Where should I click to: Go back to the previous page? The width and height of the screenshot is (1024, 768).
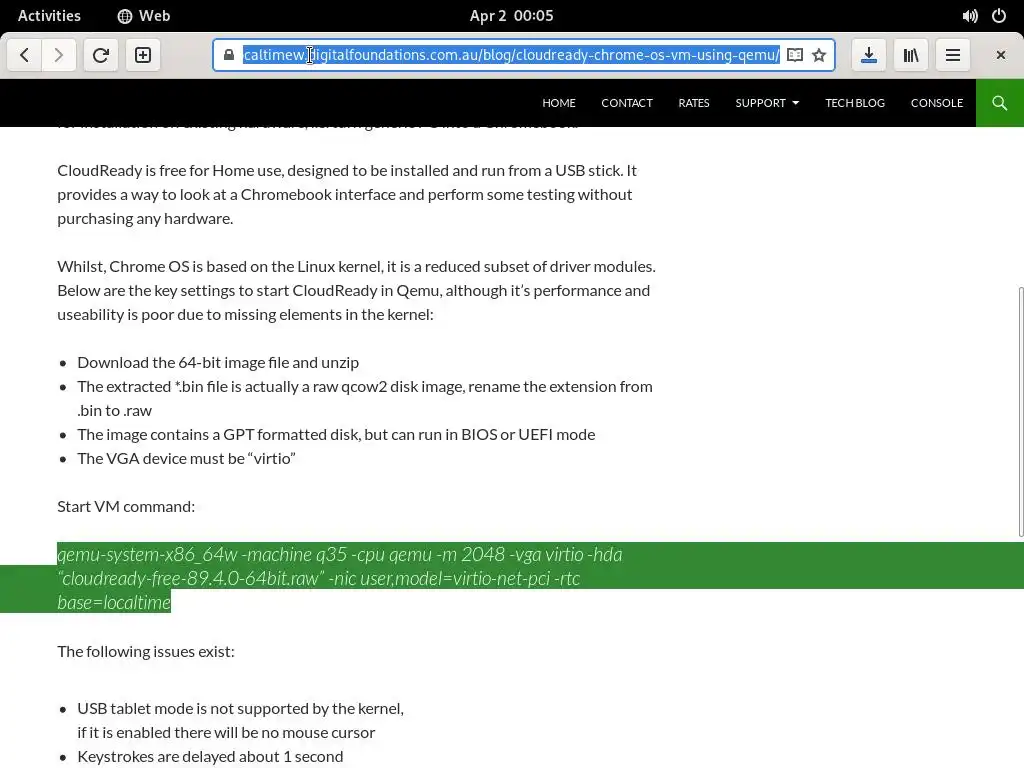(25, 55)
